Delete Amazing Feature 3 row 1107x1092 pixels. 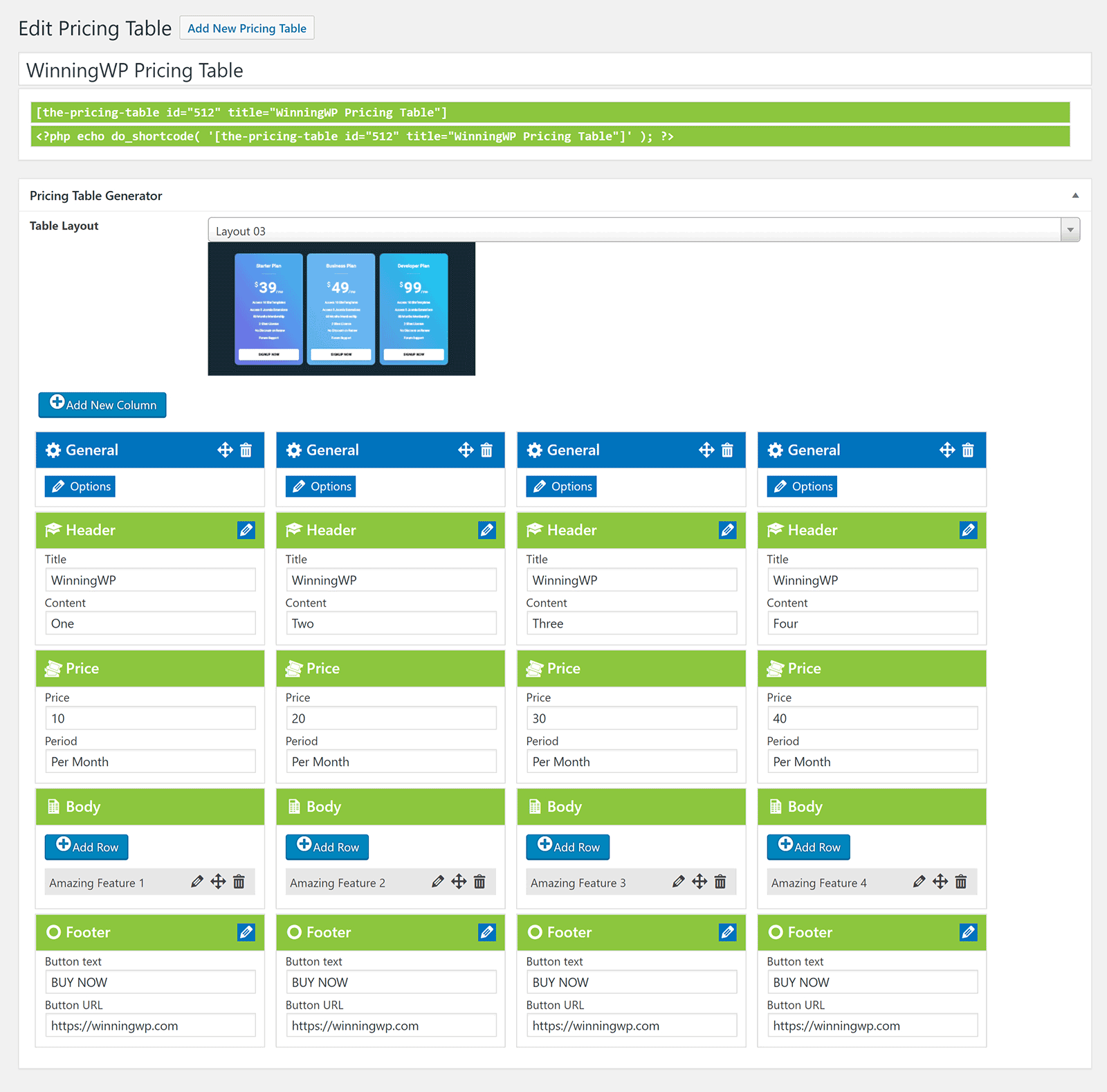(720, 882)
